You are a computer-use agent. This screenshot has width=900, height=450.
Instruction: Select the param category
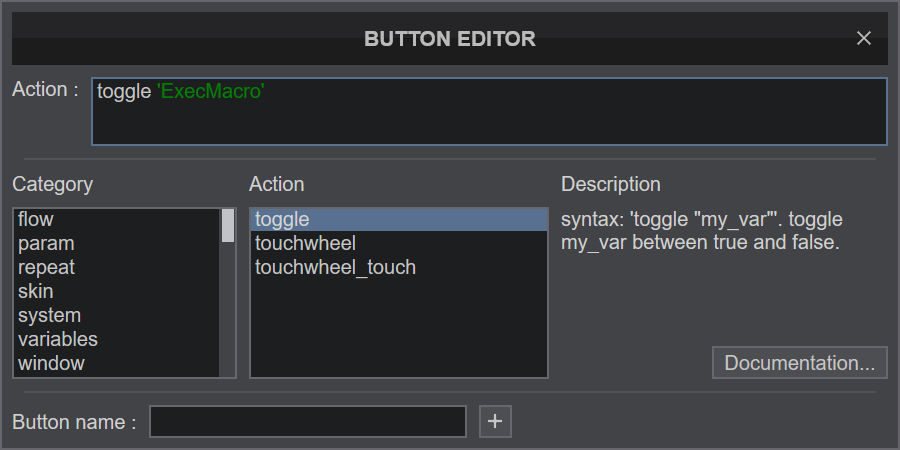(x=117, y=243)
